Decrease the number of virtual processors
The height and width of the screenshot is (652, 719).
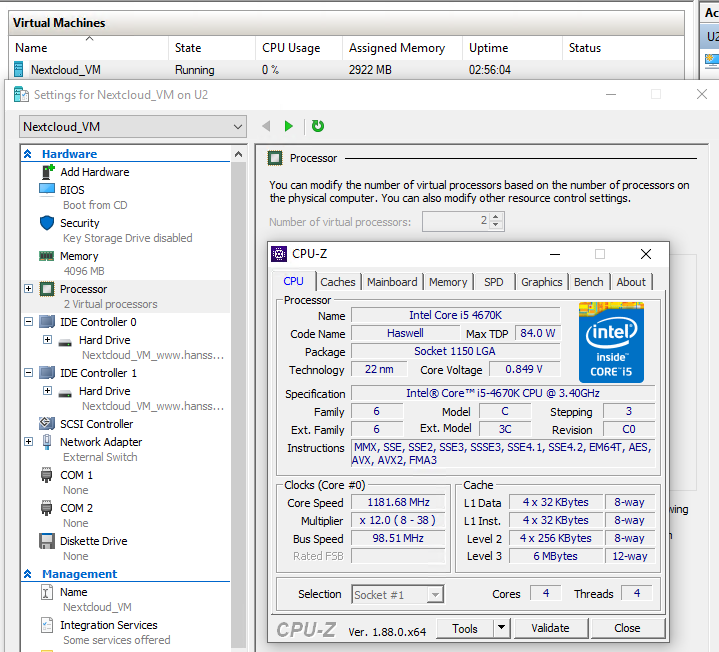(495, 225)
